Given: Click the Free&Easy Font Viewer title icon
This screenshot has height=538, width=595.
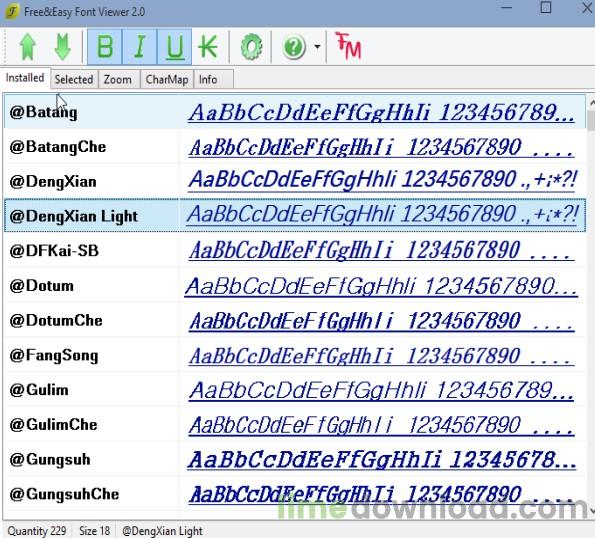Looking at the screenshot, I should coord(12,11).
